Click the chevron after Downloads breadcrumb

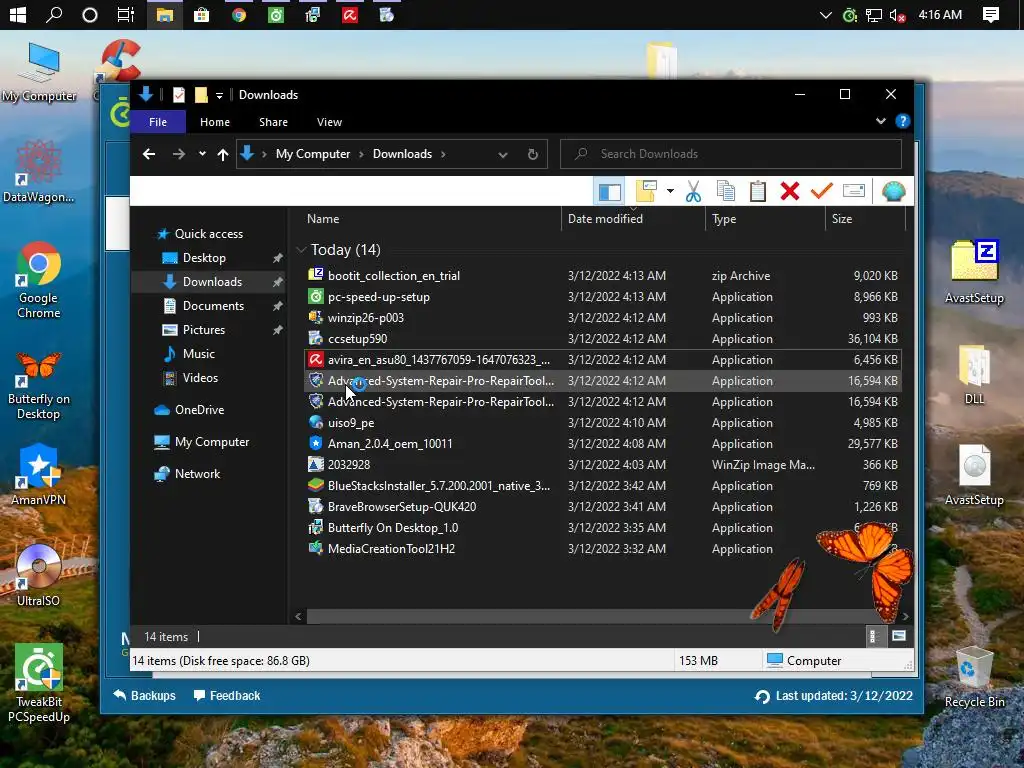click(443, 154)
